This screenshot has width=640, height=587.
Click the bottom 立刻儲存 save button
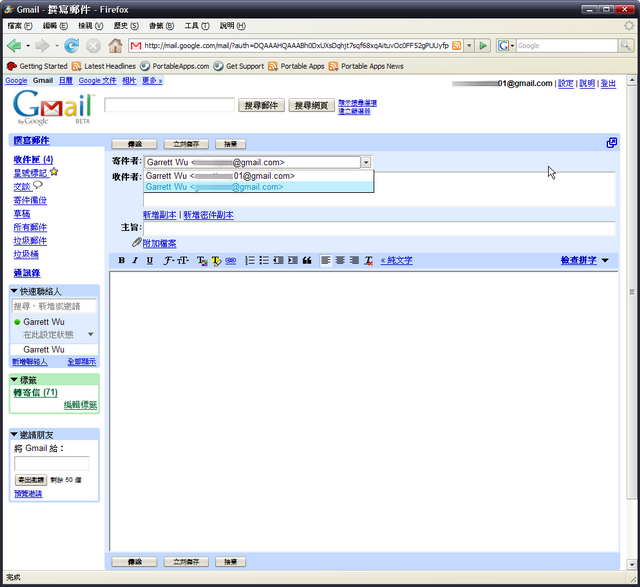click(186, 562)
